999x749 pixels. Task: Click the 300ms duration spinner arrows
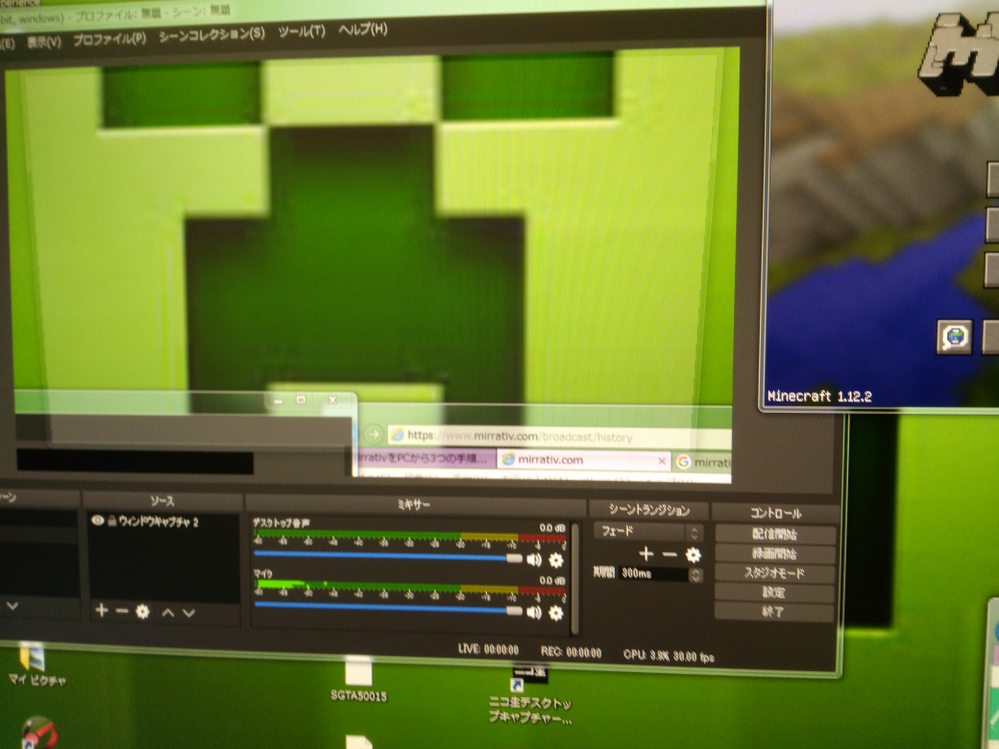(x=695, y=575)
